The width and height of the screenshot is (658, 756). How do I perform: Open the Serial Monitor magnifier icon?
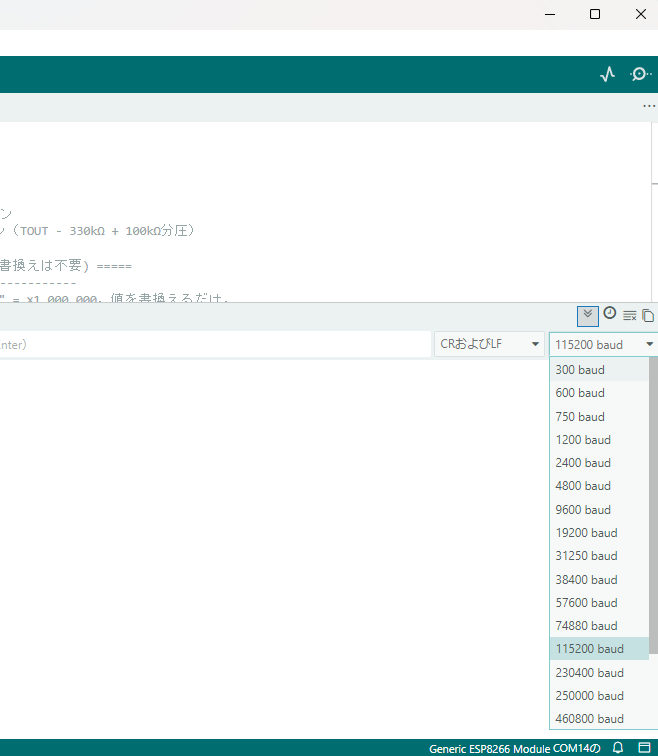(641, 74)
